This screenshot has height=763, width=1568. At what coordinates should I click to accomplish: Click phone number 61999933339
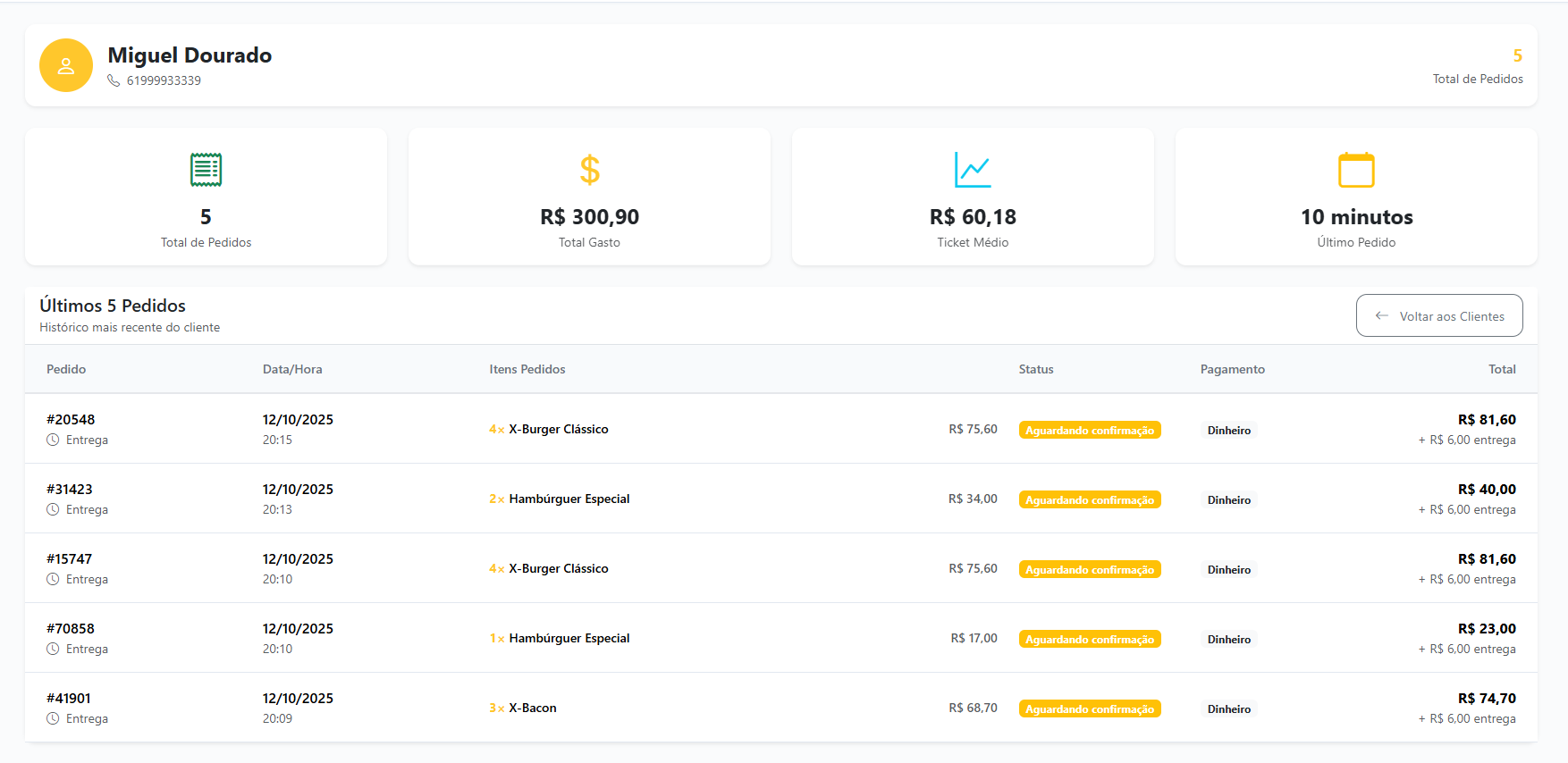point(164,80)
